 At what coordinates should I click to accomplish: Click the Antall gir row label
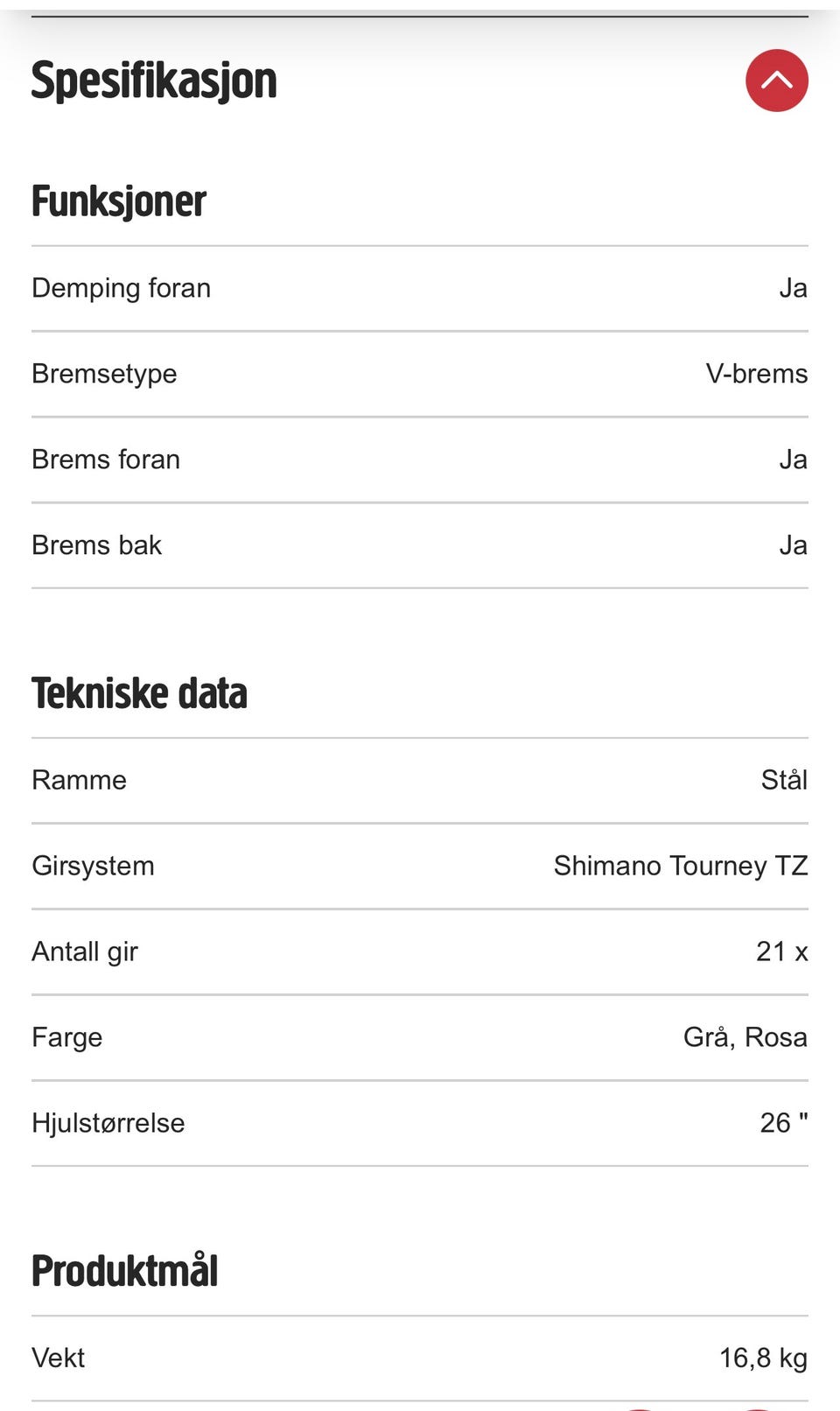[85, 952]
